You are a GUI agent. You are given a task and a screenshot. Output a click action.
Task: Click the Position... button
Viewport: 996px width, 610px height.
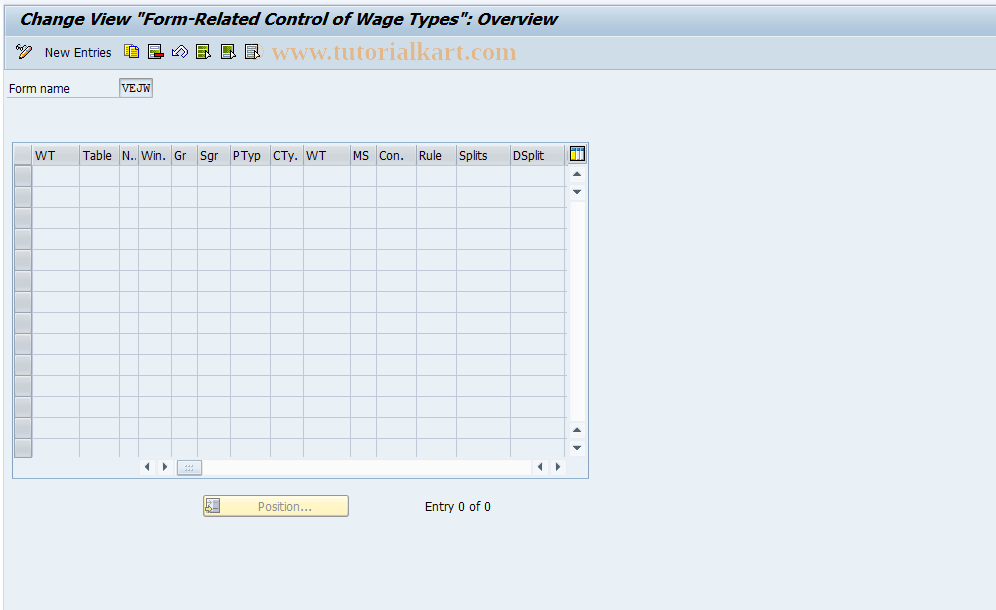pos(276,506)
